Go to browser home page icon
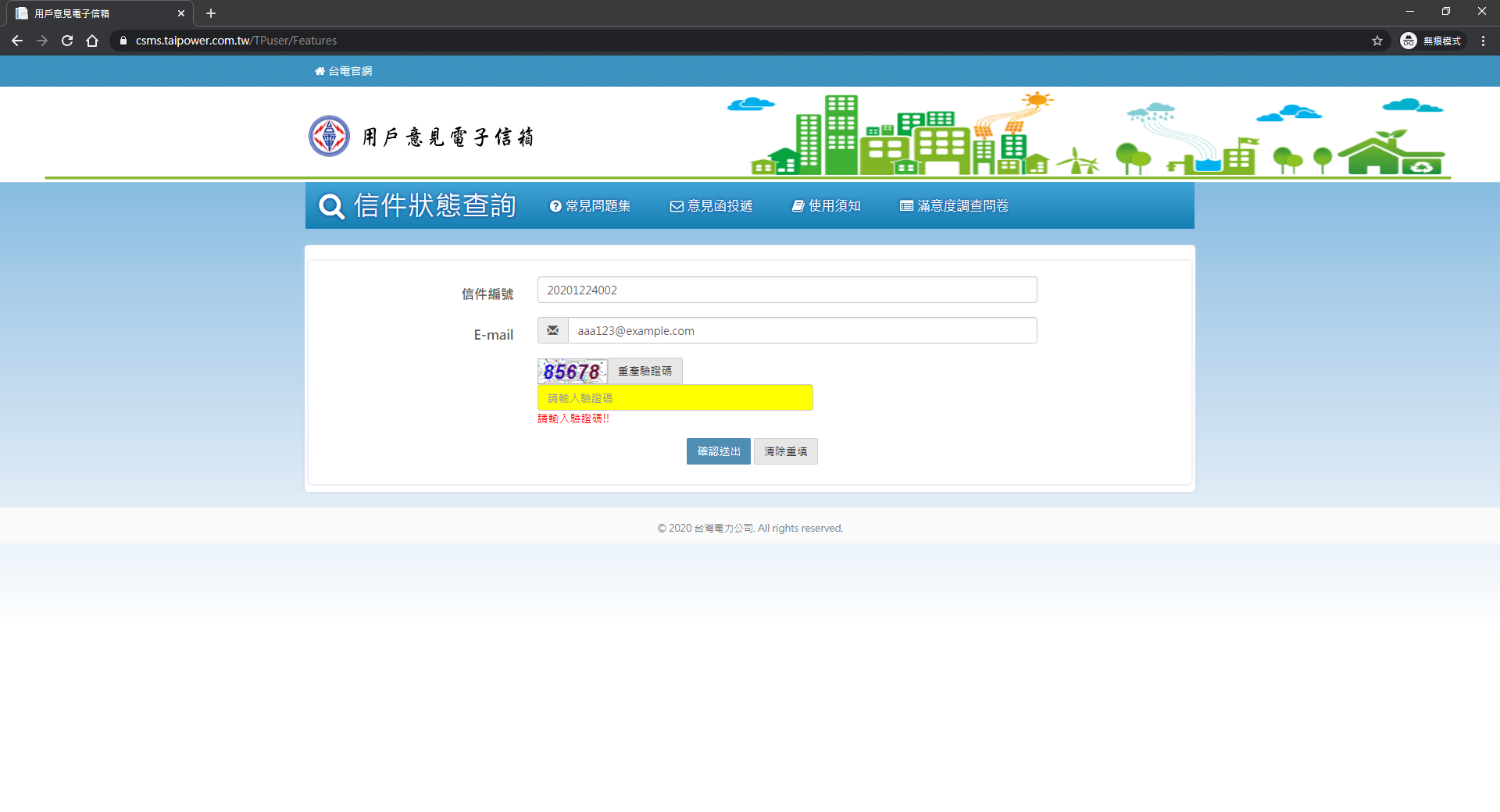Image resolution: width=1500 pixels, height=812 pixels. 92,41
